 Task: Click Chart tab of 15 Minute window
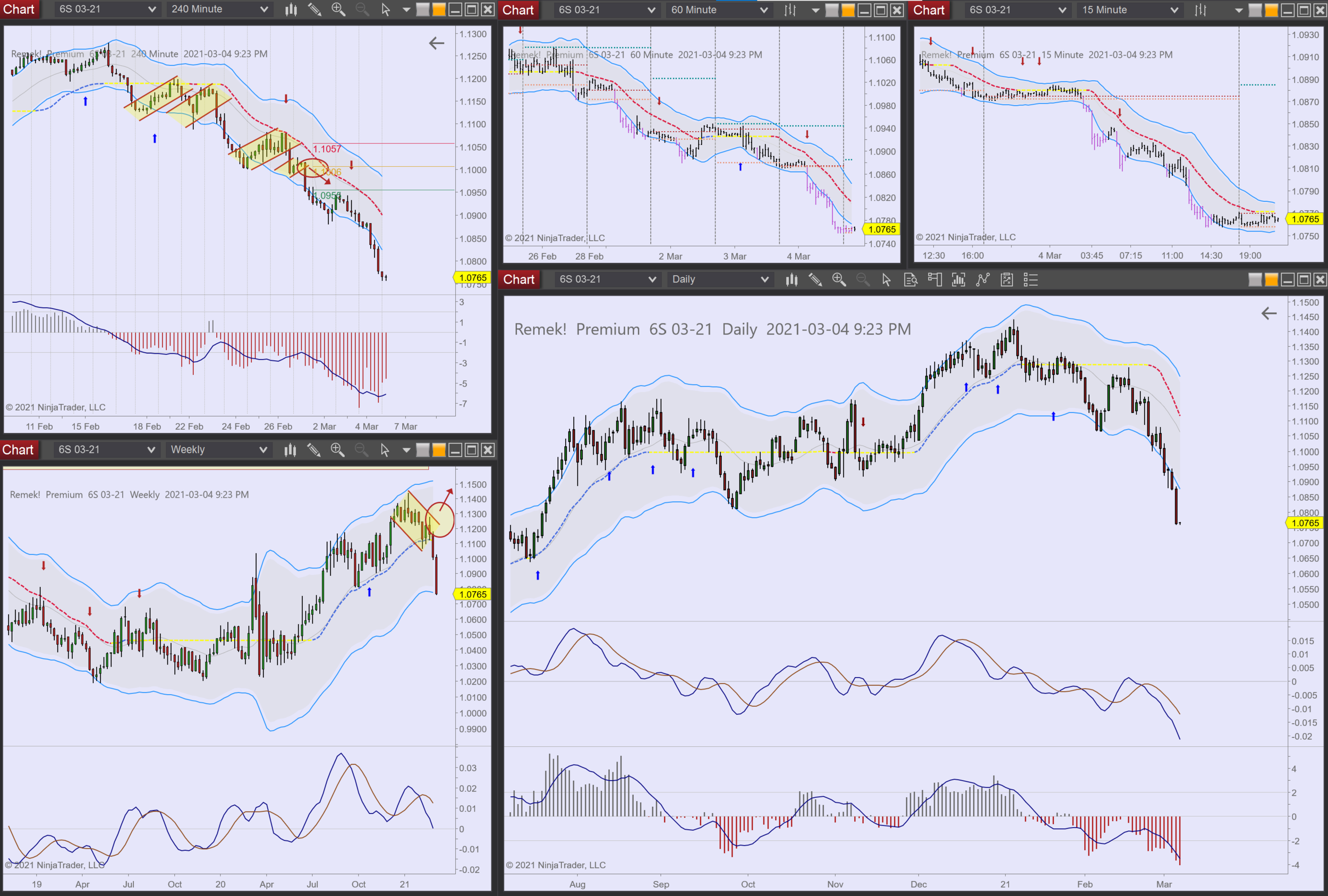[x=929, y=10]
